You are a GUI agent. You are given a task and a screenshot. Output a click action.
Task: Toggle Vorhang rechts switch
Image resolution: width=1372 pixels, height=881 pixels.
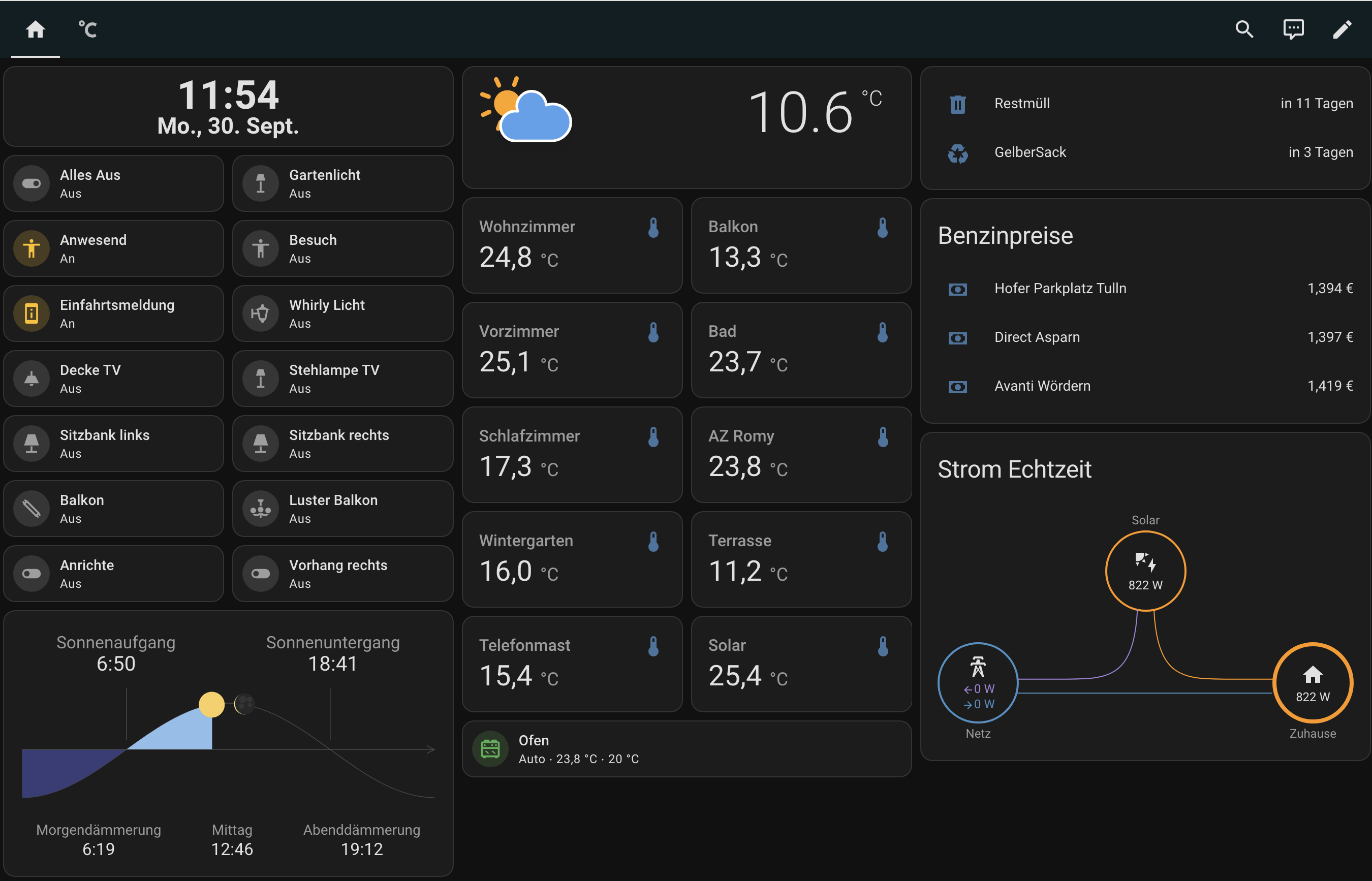[x=261, y=574]
